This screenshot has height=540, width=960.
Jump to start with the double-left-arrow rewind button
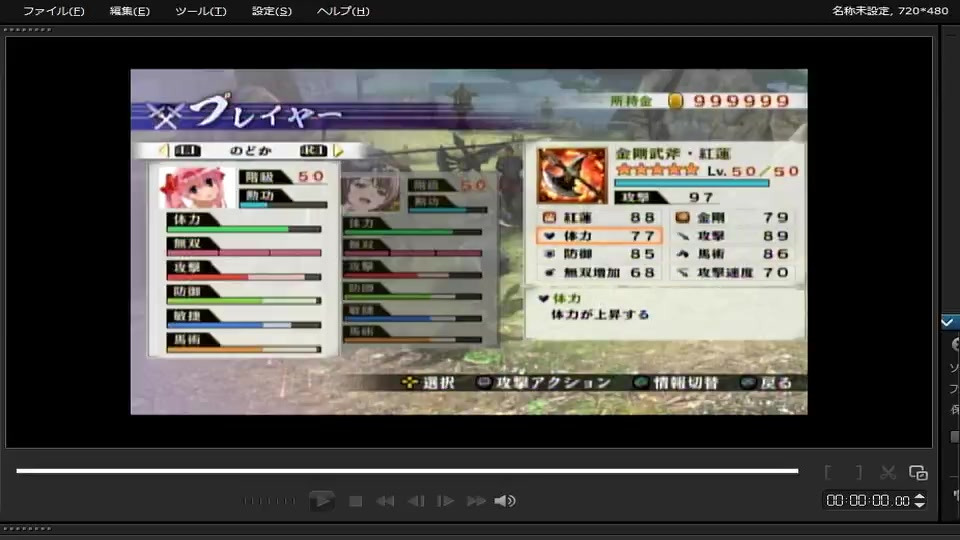coord(385,501)
